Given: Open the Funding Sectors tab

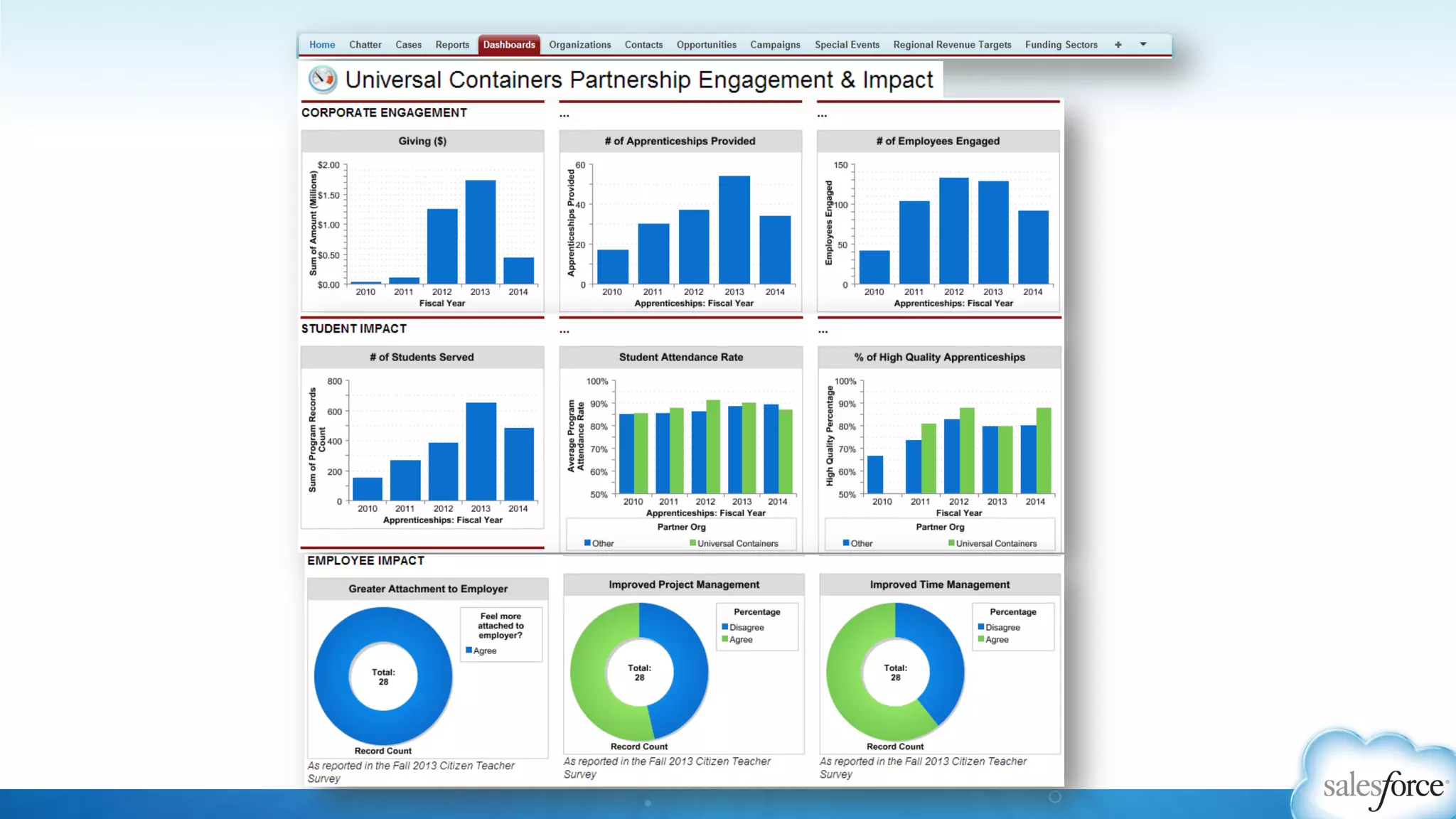Looking at the screenshot, I should coord(1061,45).
